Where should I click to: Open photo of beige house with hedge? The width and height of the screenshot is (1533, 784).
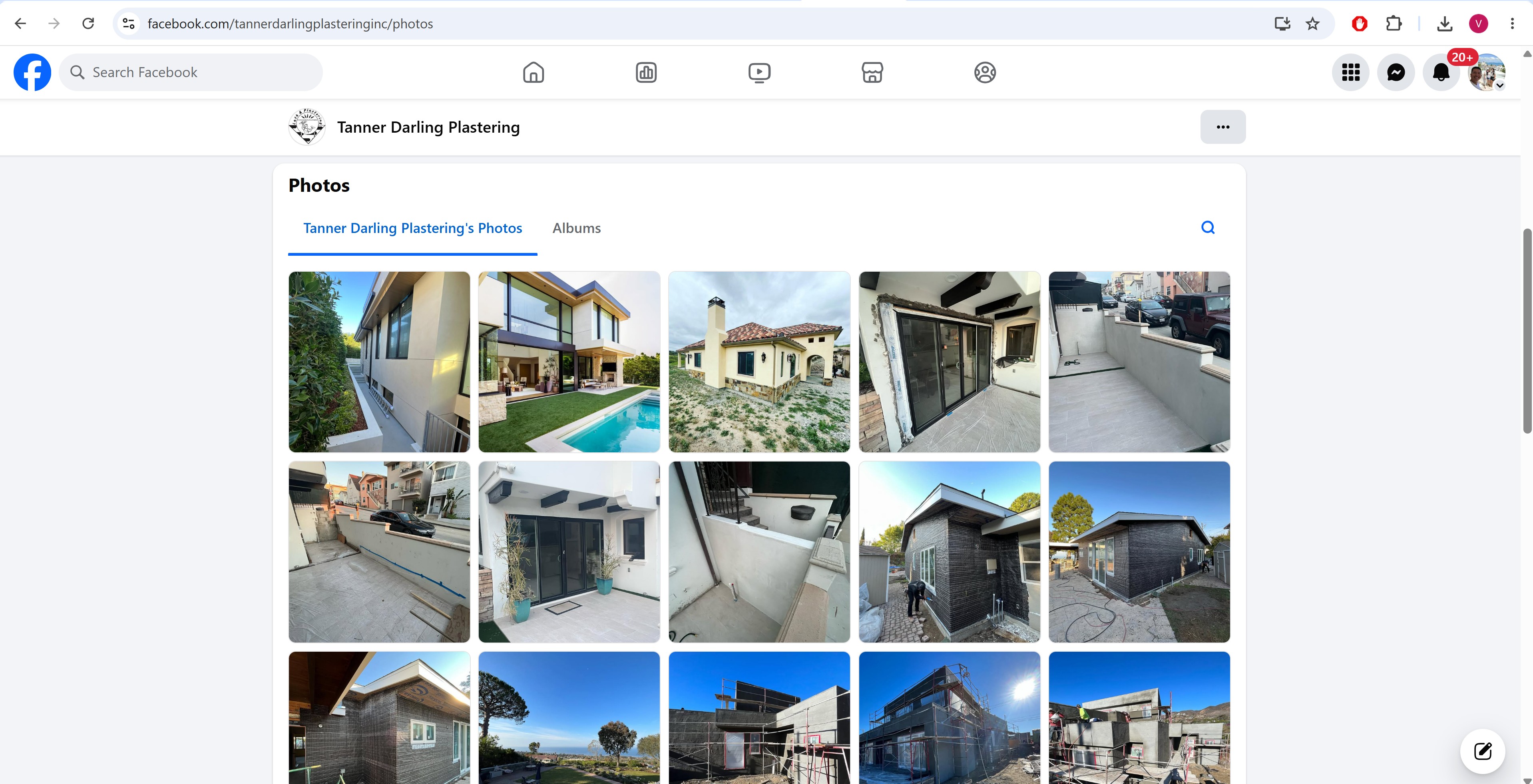point(379,362)
